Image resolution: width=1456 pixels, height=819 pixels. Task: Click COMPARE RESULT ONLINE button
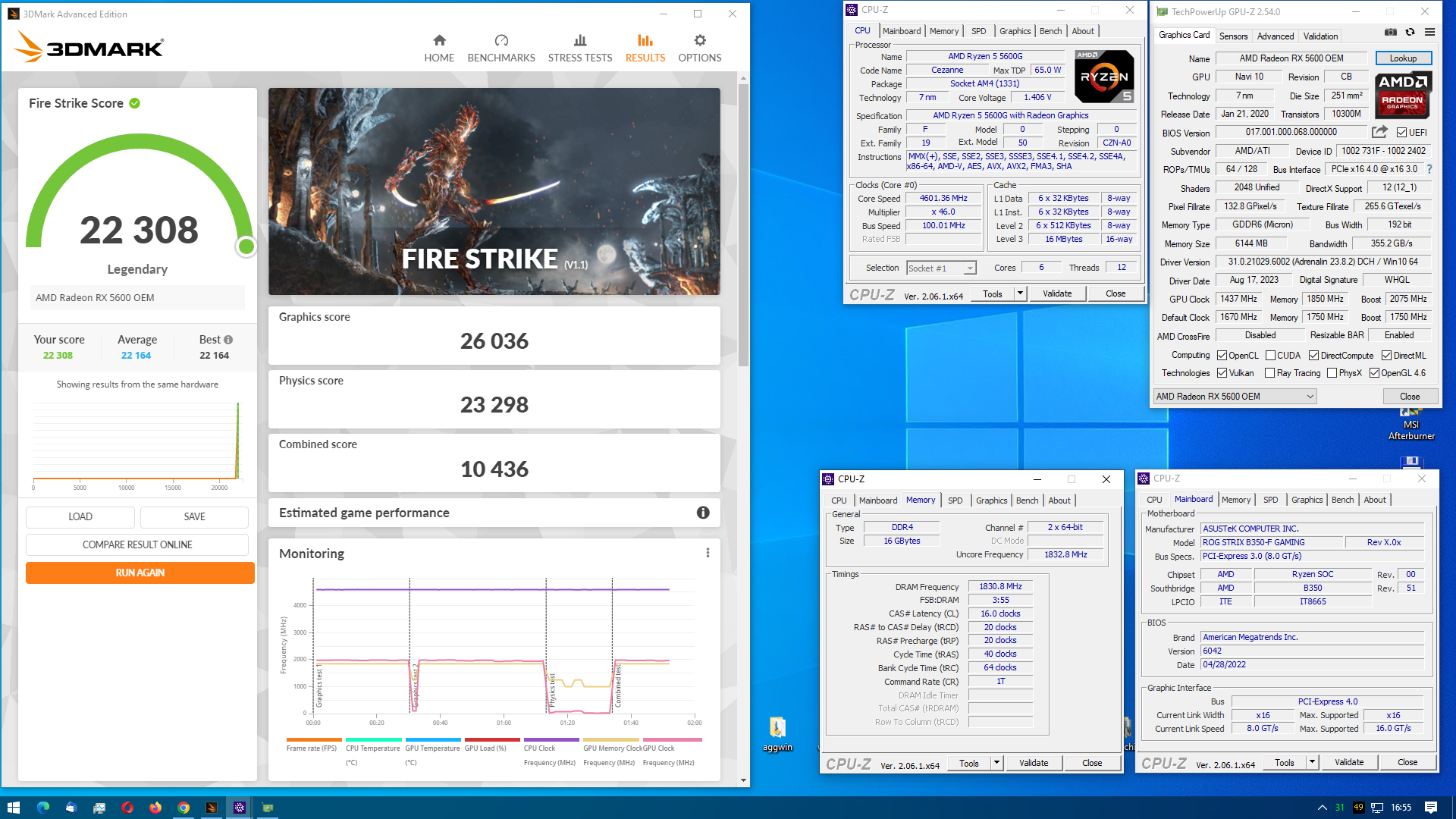point(137,544)
